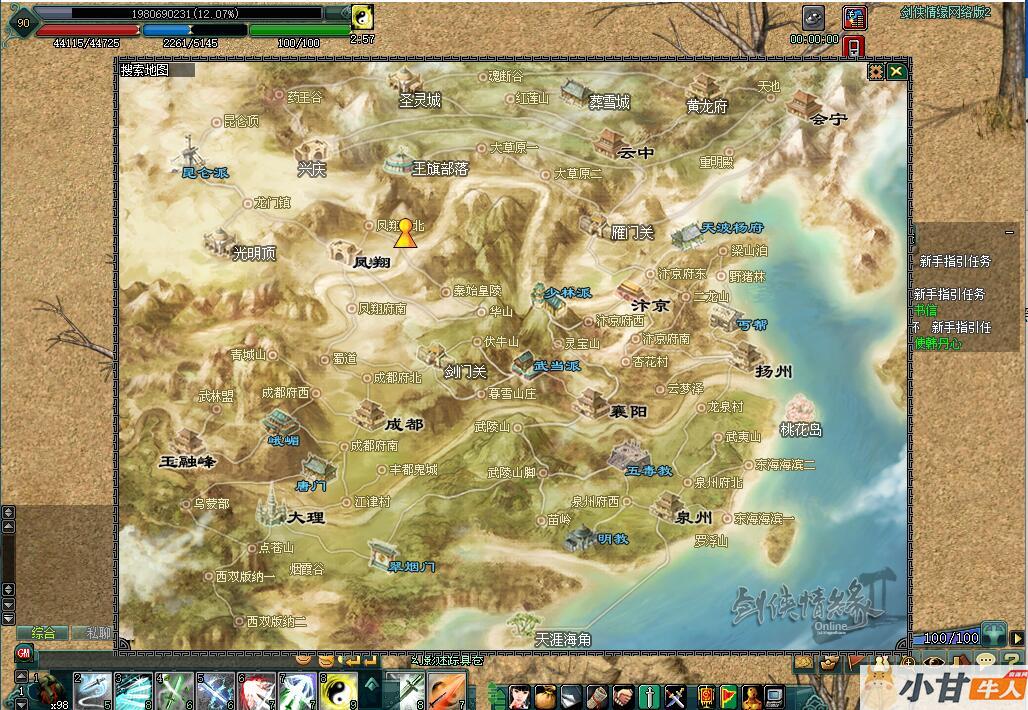1028x710 pixels.
Task: Expand panel with yellow arrow beside 100/100
Action: [1015, 637]
